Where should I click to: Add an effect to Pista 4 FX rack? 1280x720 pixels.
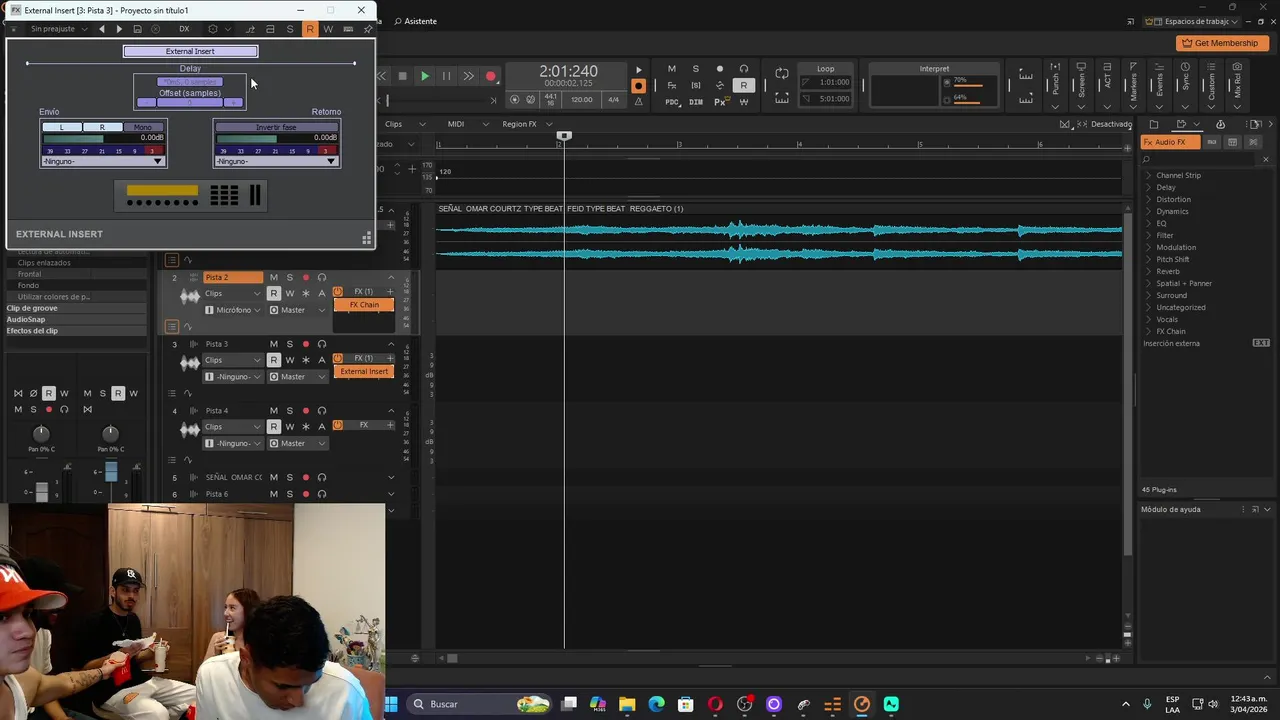(390, 425)
